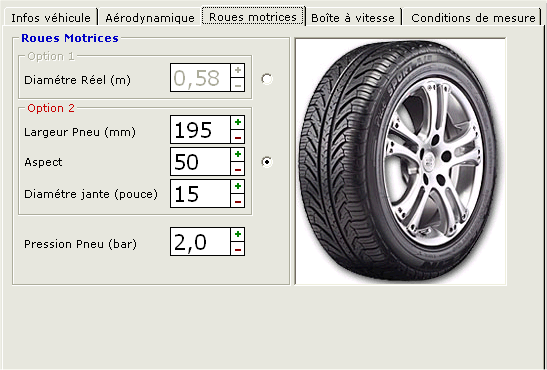Open the Boîte à vitesse tab

353,18
